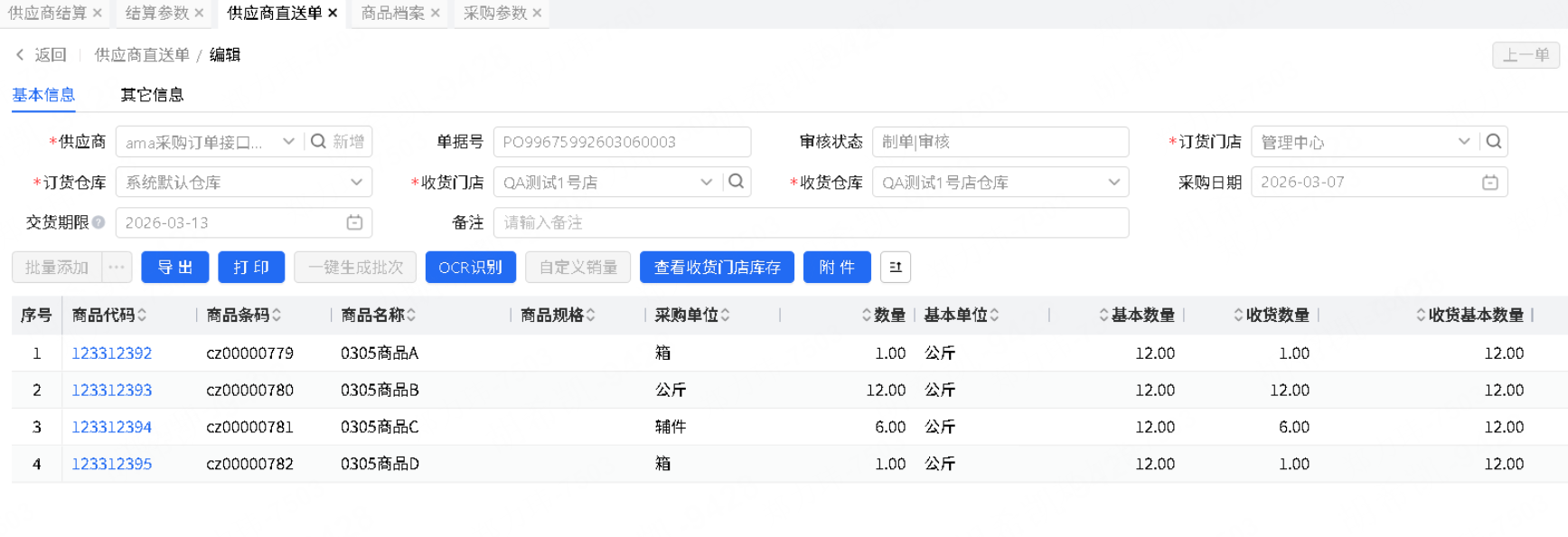The height and width of the screenshot is (537, 1568).
Task: Open the 供应商直送单 breadcrumb link
Action: click(142, 55)
